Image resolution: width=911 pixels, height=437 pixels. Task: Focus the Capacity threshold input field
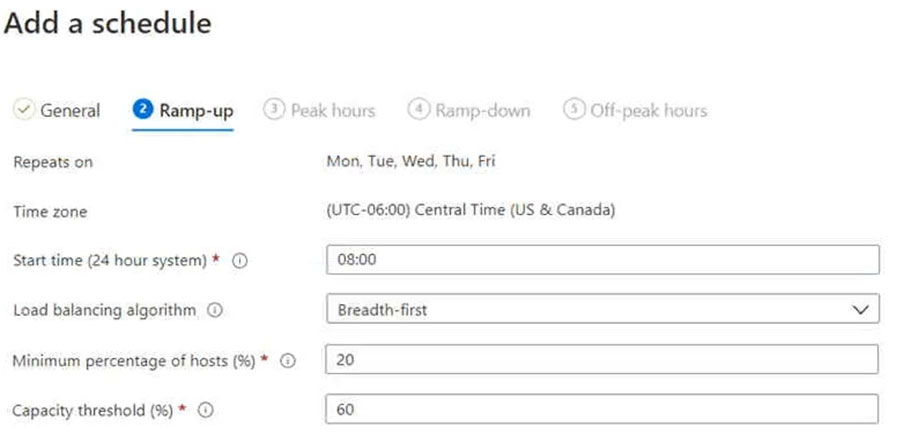[602, 409]
